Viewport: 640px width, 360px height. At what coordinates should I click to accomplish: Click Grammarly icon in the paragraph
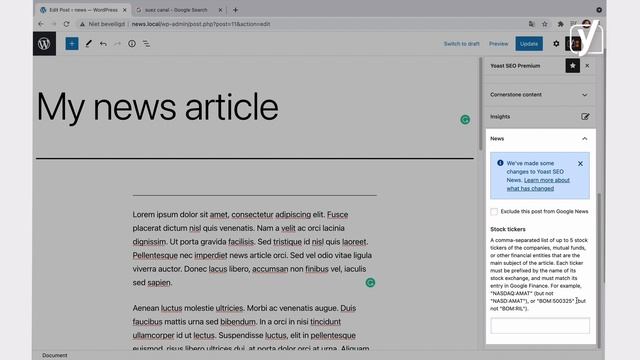click(370, 282)
